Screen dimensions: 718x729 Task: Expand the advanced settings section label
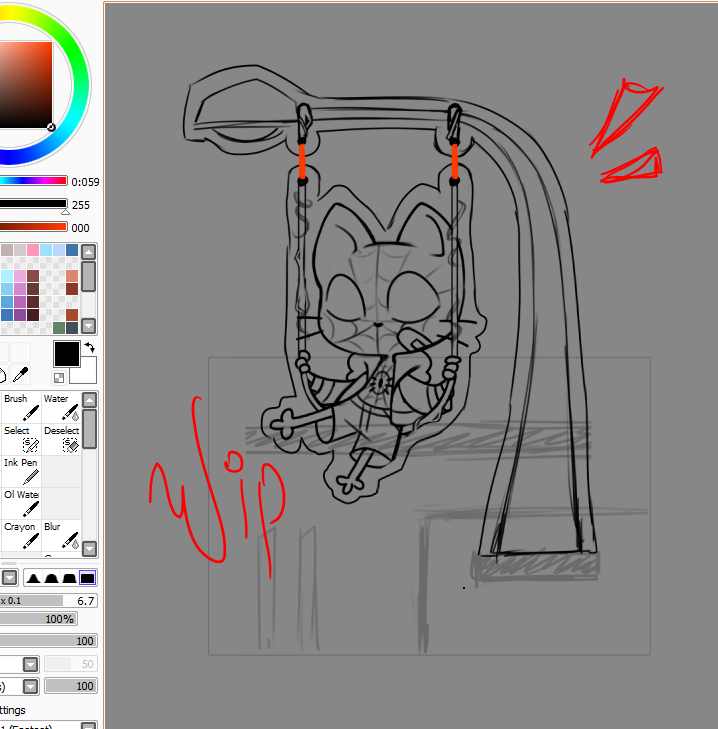pos(13,710)
